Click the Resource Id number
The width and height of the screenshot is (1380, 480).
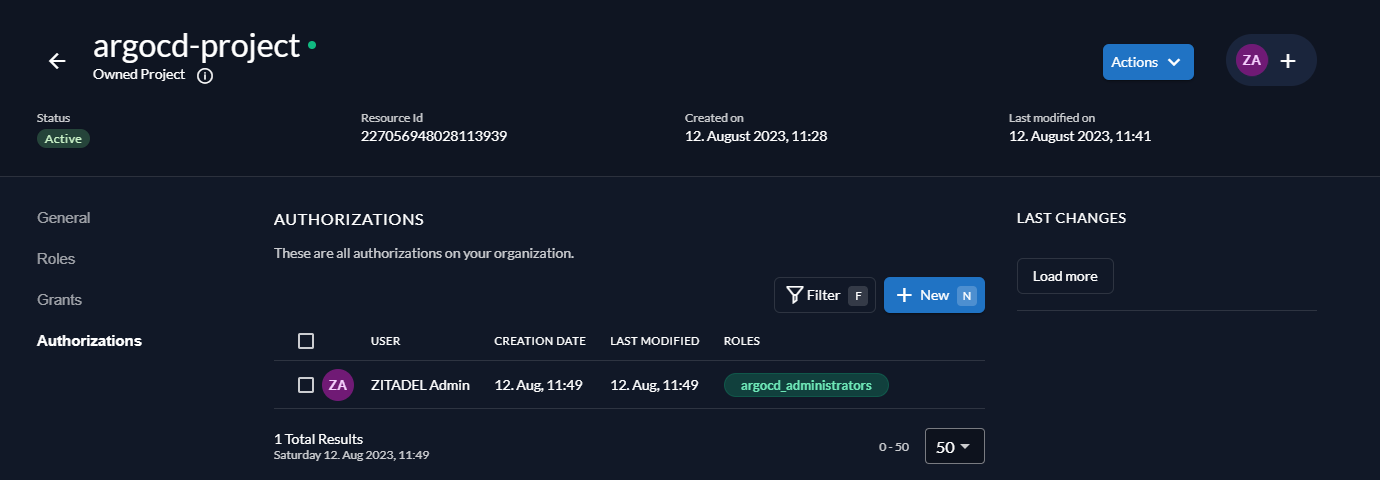point(434,136)
